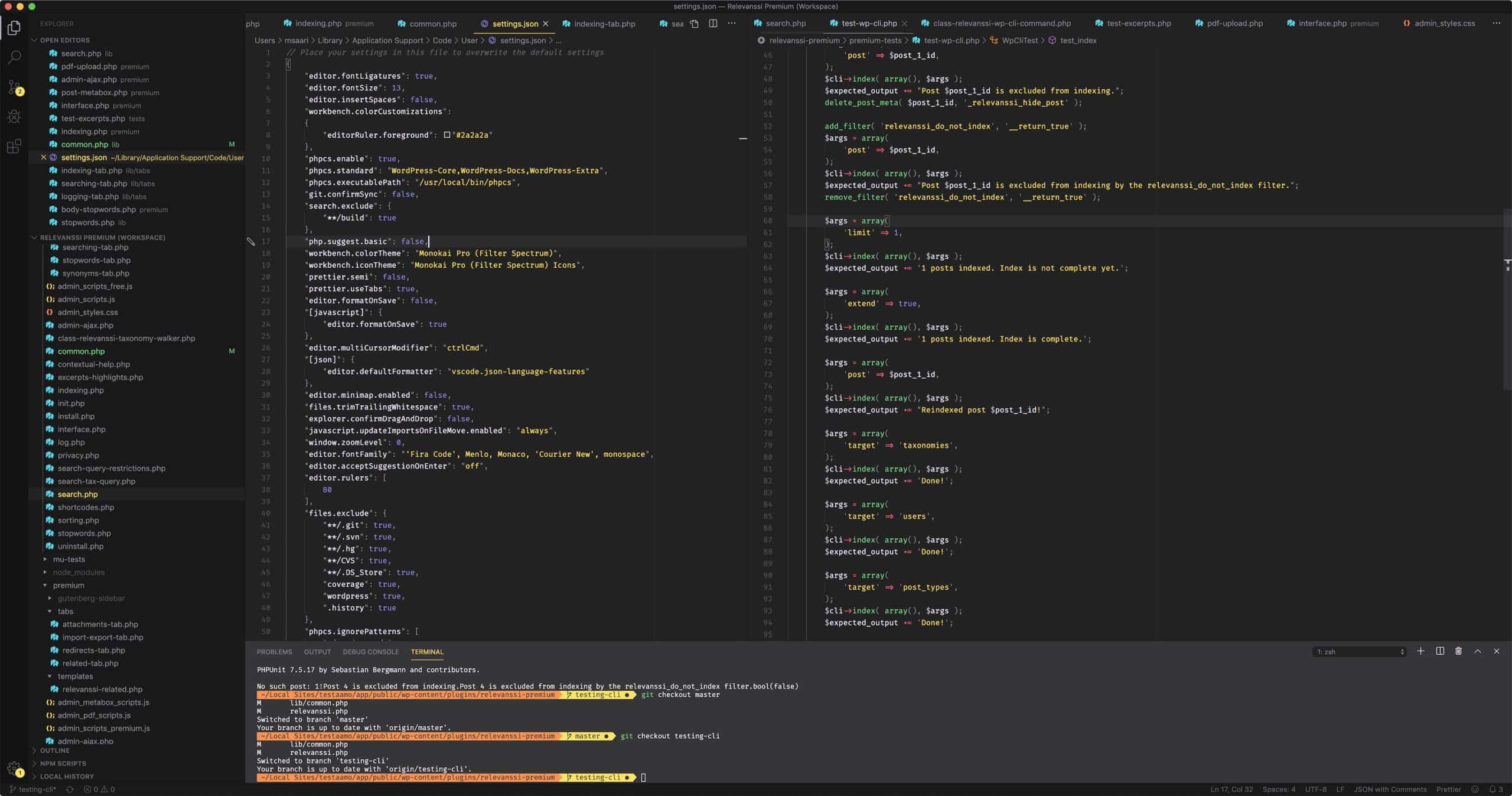Select the Explorer icon in activity bar
Screen dimensions: 1512x796
click(x=14, y=27)
